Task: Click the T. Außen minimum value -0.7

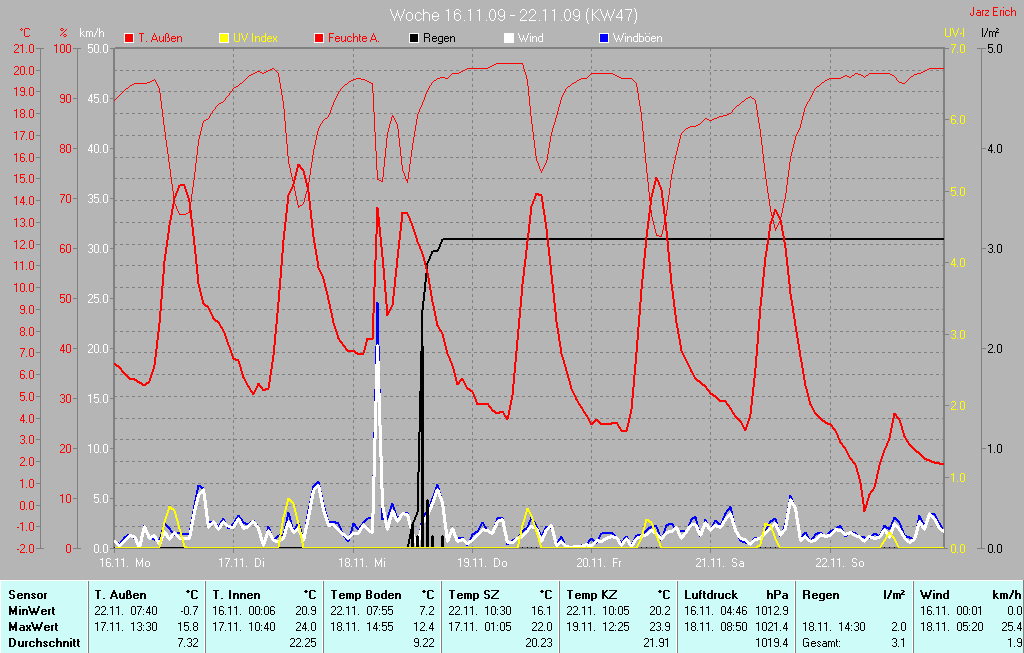Action: click(x=189, y=611)
